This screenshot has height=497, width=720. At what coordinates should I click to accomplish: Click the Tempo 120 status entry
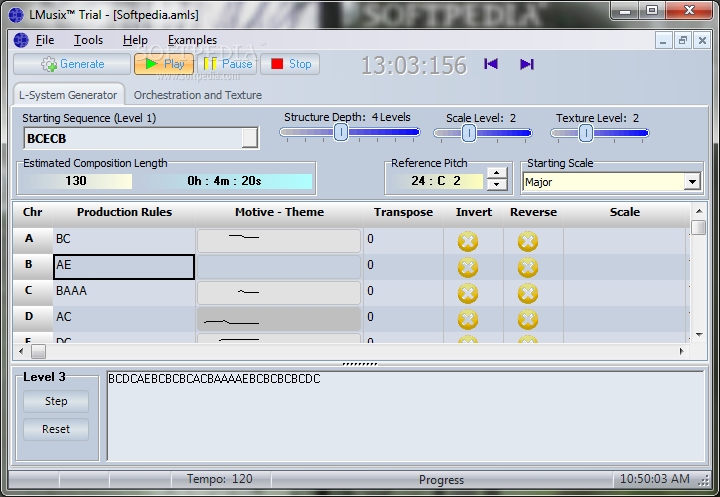(219, 479)
